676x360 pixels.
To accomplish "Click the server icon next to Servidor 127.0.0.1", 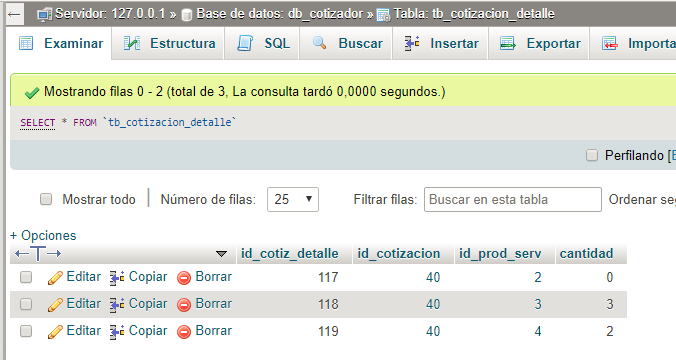I will [x=45, y=15].
